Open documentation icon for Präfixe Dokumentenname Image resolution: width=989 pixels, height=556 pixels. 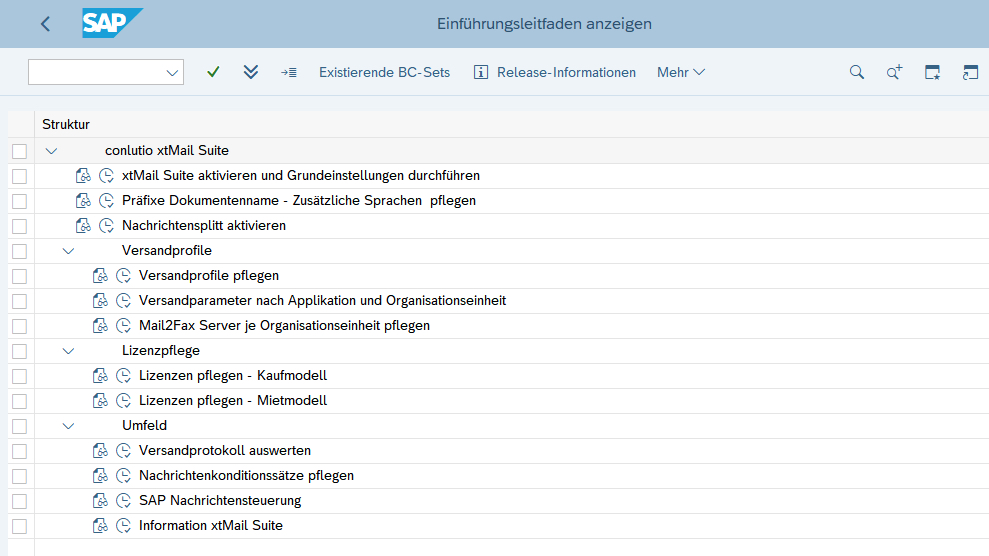click(x=83, y=200)
